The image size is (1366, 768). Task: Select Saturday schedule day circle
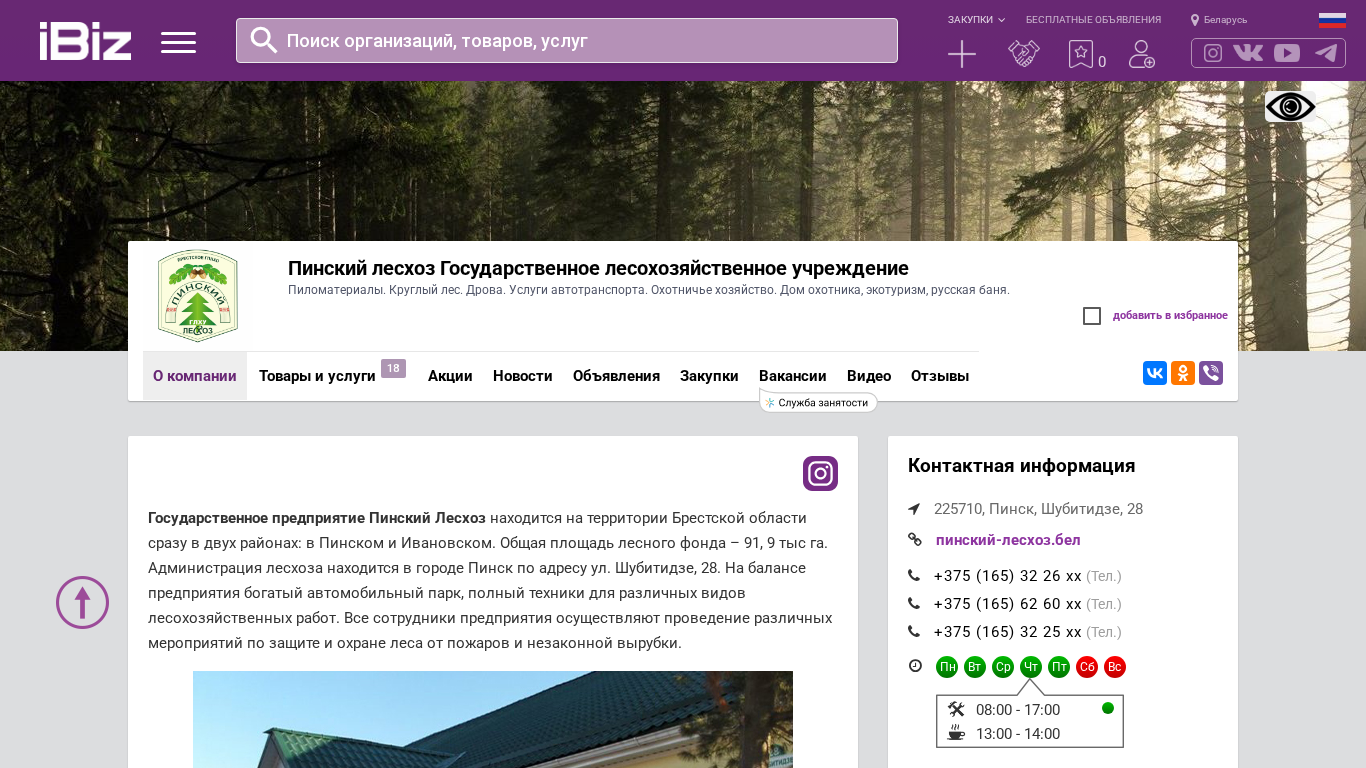(1087, 667)
